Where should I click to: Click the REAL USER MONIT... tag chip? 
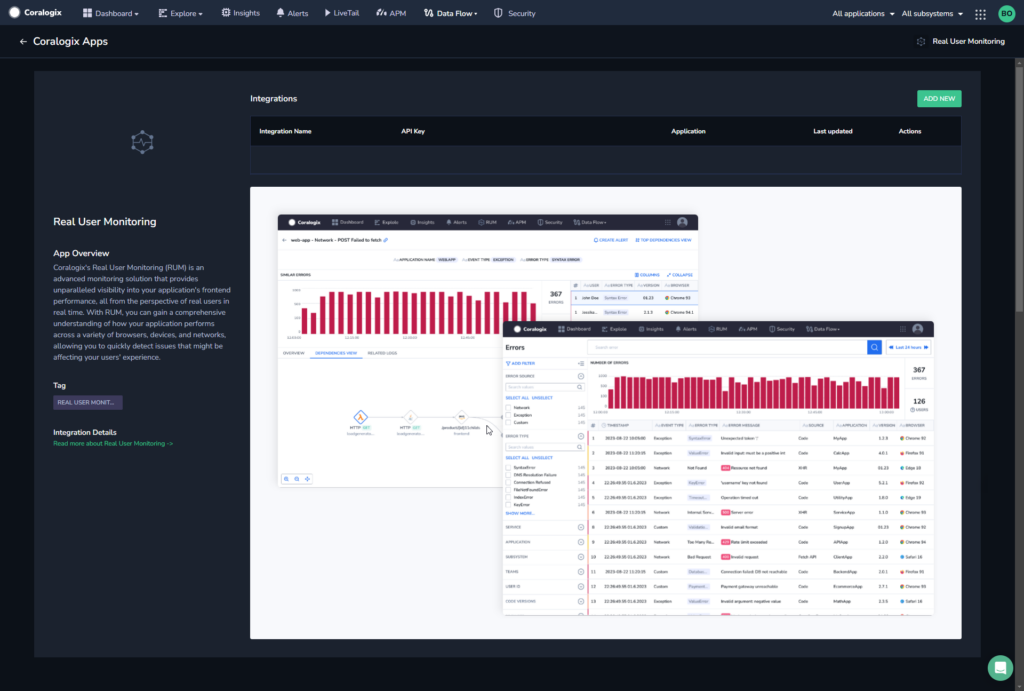[x=88, y=402]
